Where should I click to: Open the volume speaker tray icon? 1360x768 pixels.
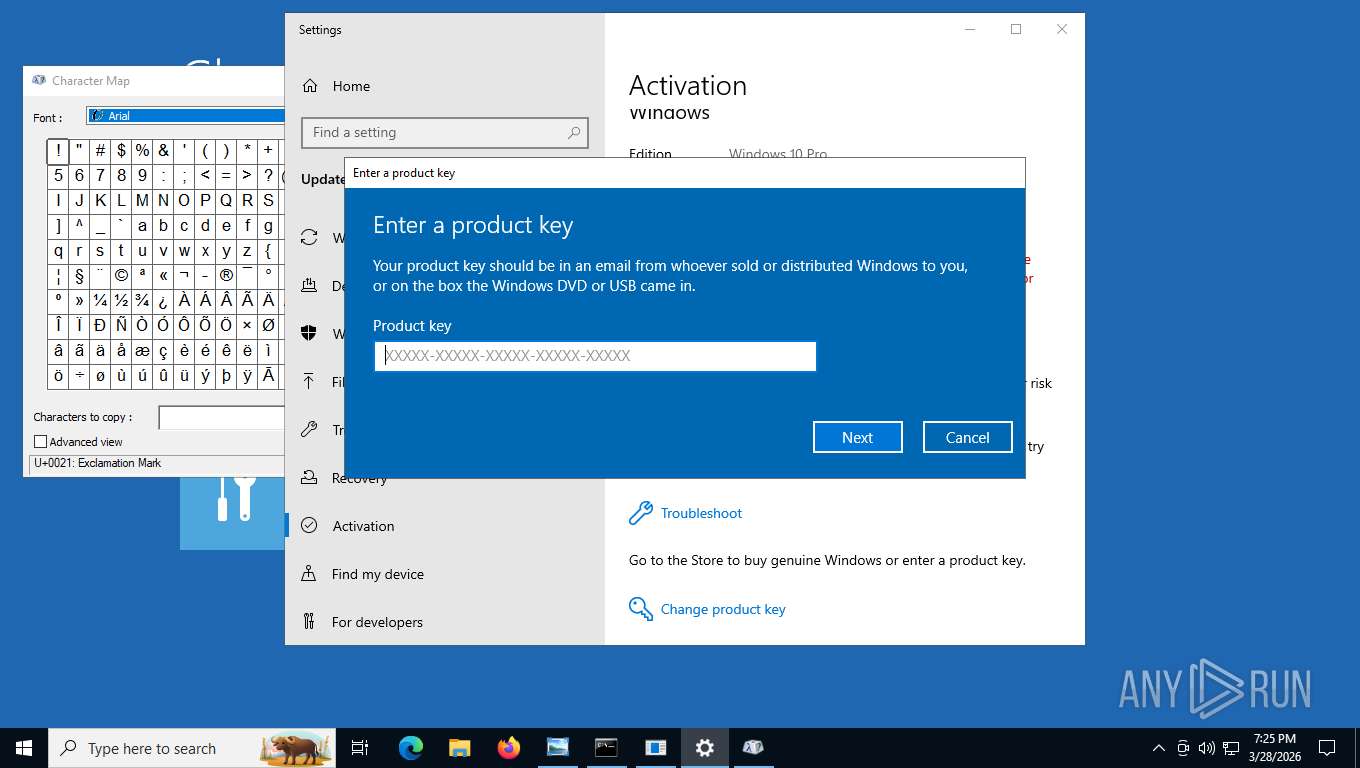click(x=1207, y=748)
